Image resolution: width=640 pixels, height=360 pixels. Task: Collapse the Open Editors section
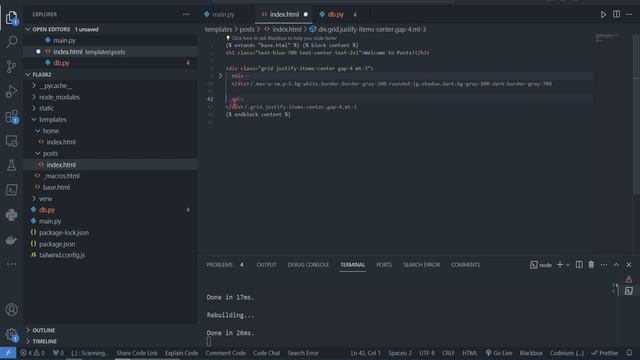(x=28, y=29)
